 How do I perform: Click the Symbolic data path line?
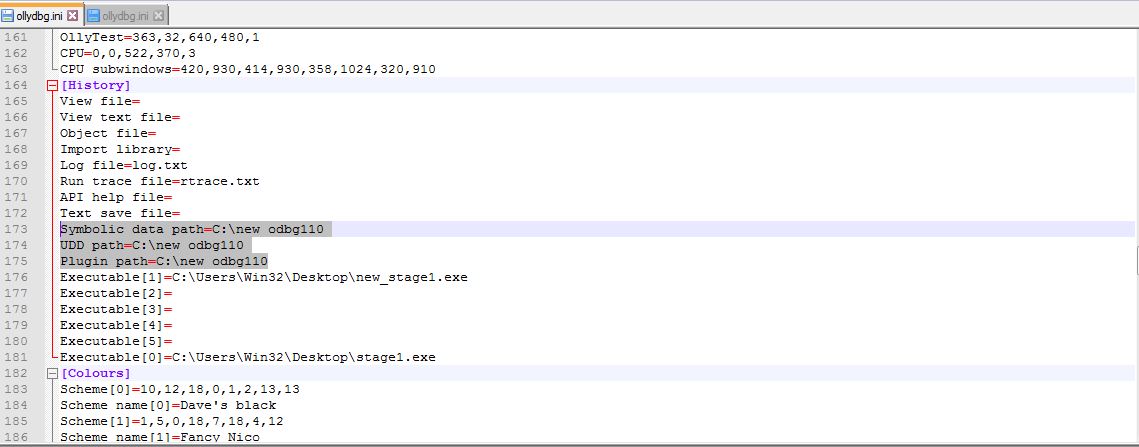pyautogui.click(x=192, y=229)
